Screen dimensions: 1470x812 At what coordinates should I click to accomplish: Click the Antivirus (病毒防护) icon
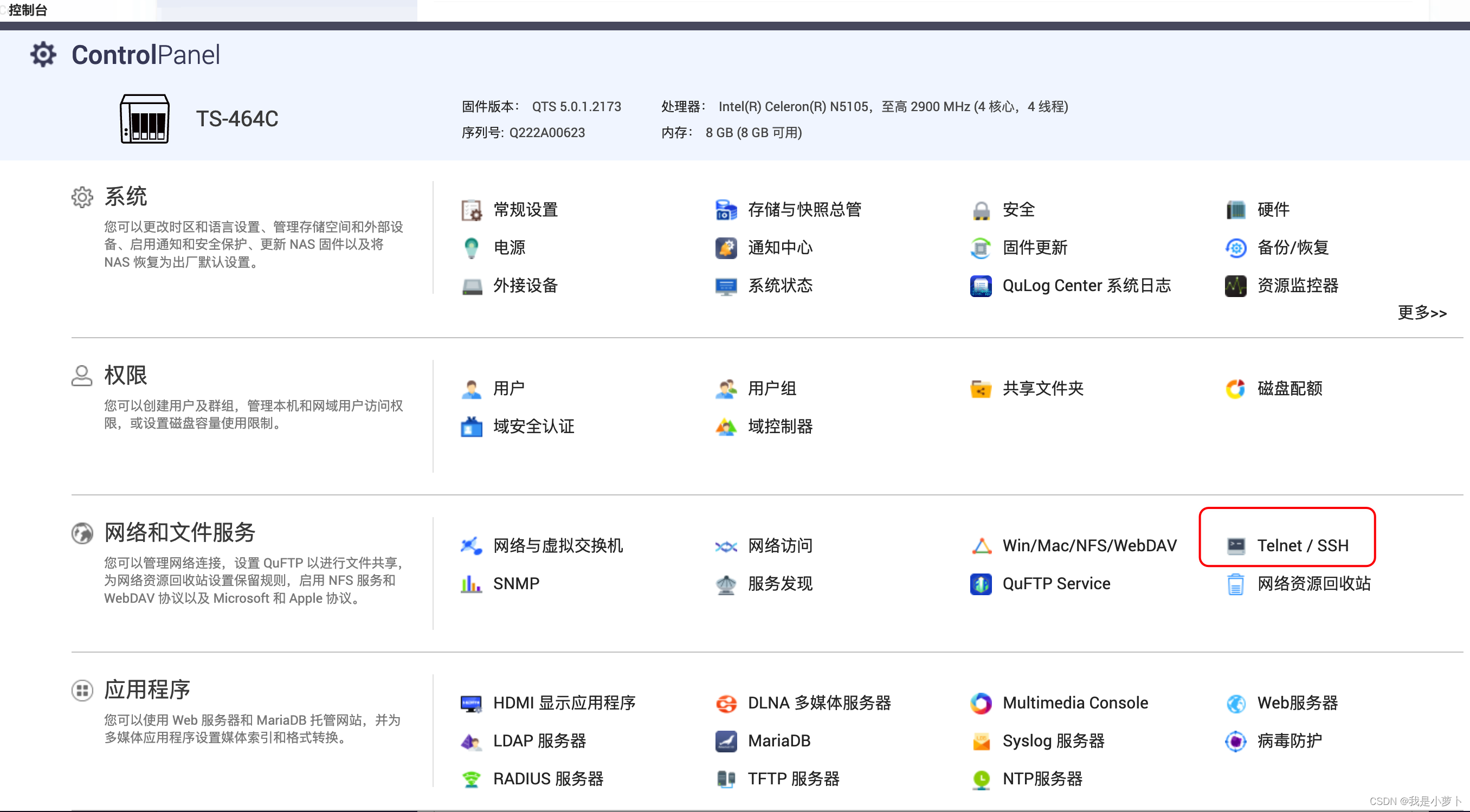pos(1235,741)
